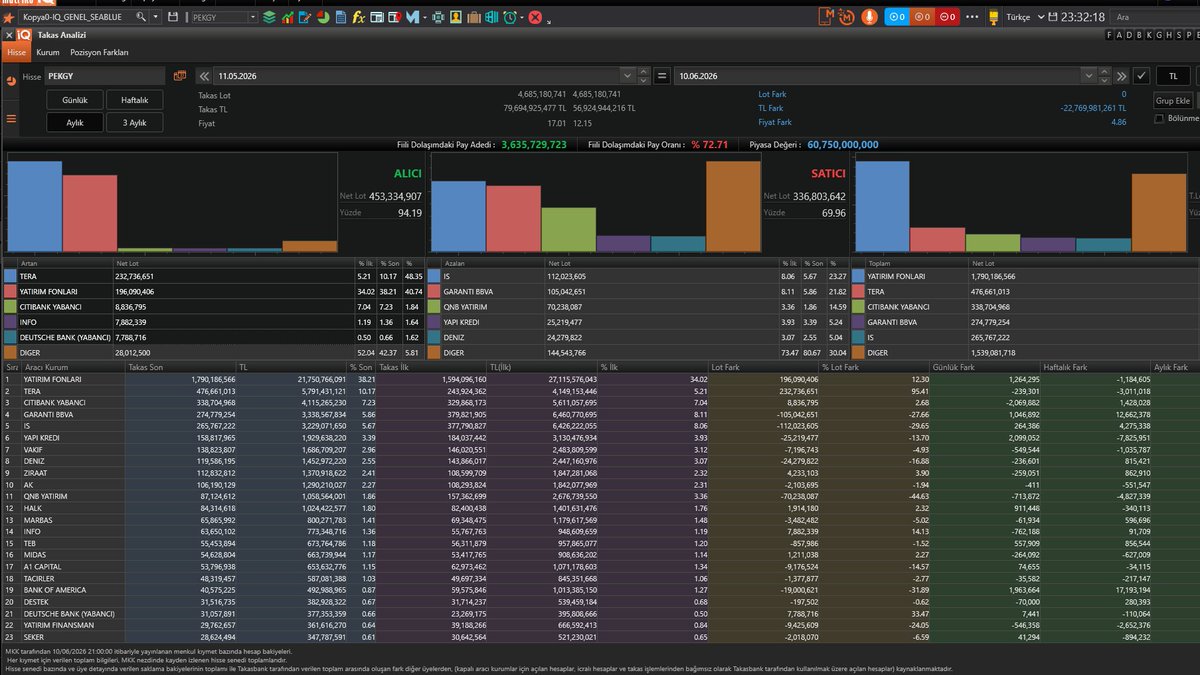Click the orange pie chart sidebar icon

(x=9, y=82)
